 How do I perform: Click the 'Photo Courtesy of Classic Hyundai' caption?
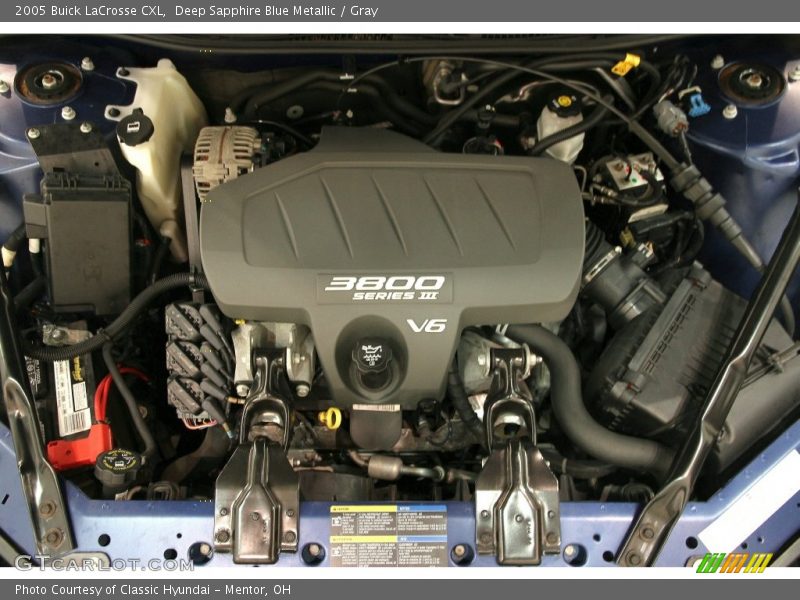tap(112, 590)
